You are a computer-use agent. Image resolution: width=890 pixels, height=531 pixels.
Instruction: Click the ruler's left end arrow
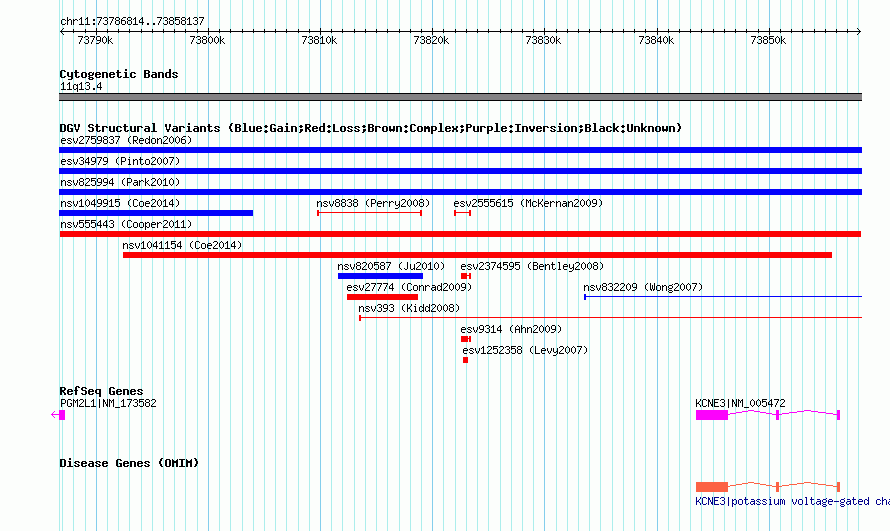[62, 32]
